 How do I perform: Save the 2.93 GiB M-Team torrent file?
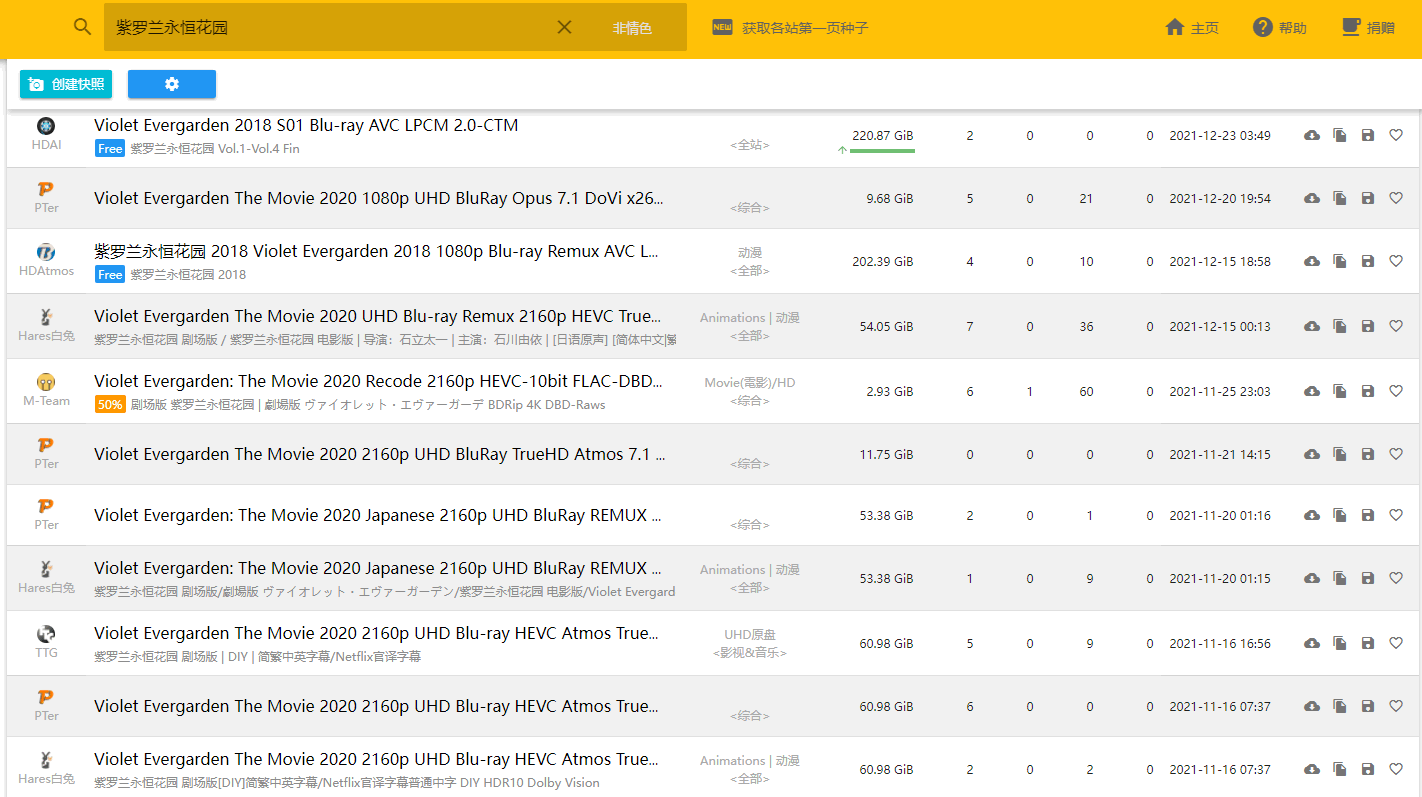(1368, 391)
